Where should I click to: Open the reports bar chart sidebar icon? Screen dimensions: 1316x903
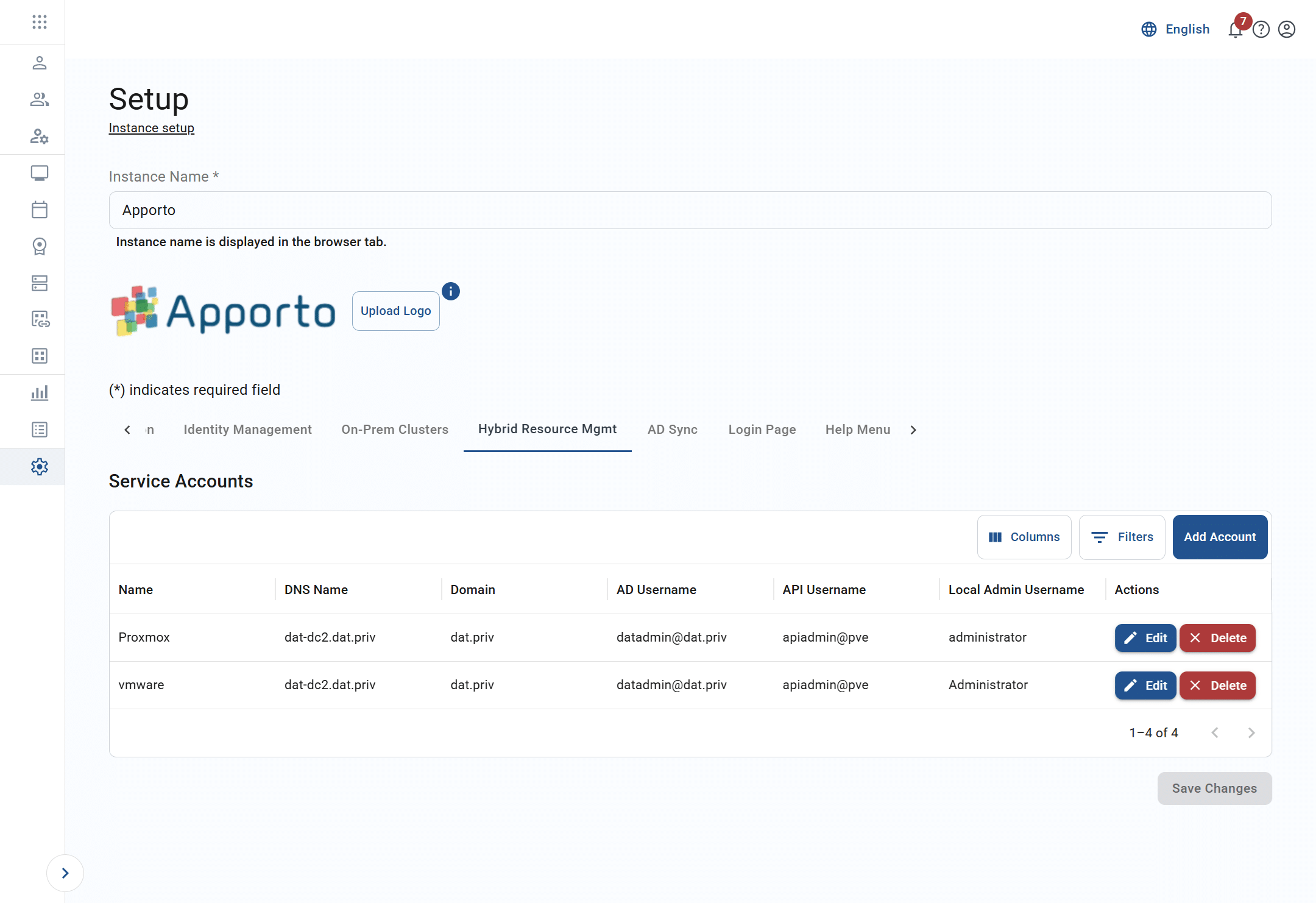click(40, 393)
